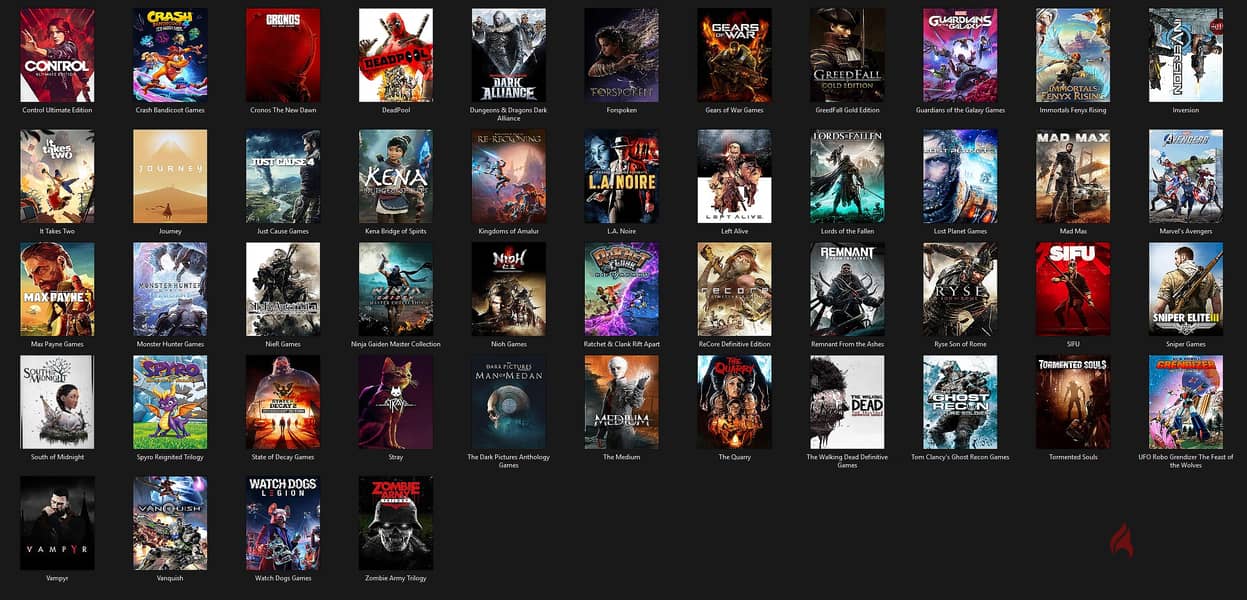Select The Quarry game cover

pyautogui.click(x=734, y=402)
